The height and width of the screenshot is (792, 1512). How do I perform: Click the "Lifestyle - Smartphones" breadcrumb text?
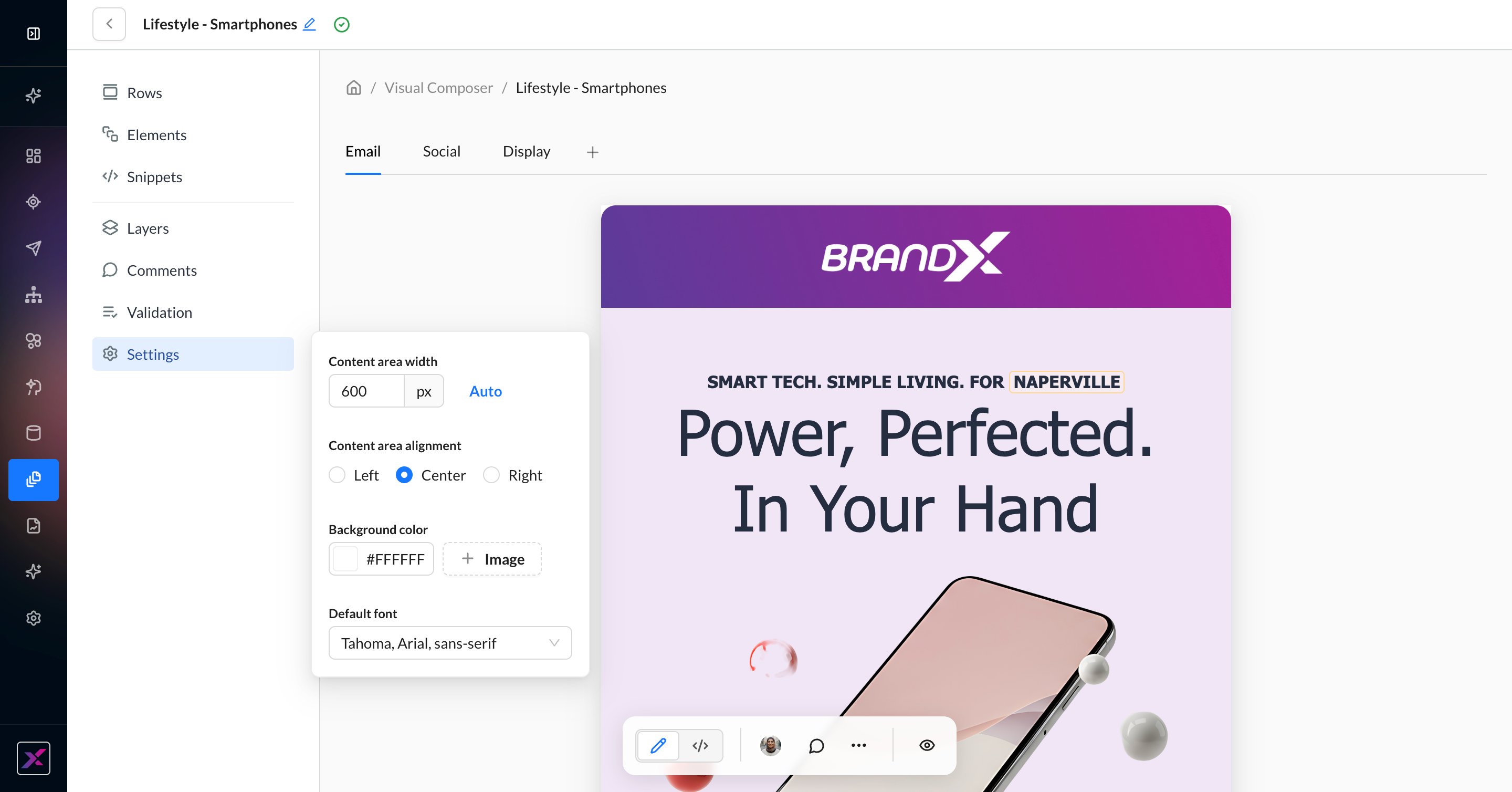point(591,88)
